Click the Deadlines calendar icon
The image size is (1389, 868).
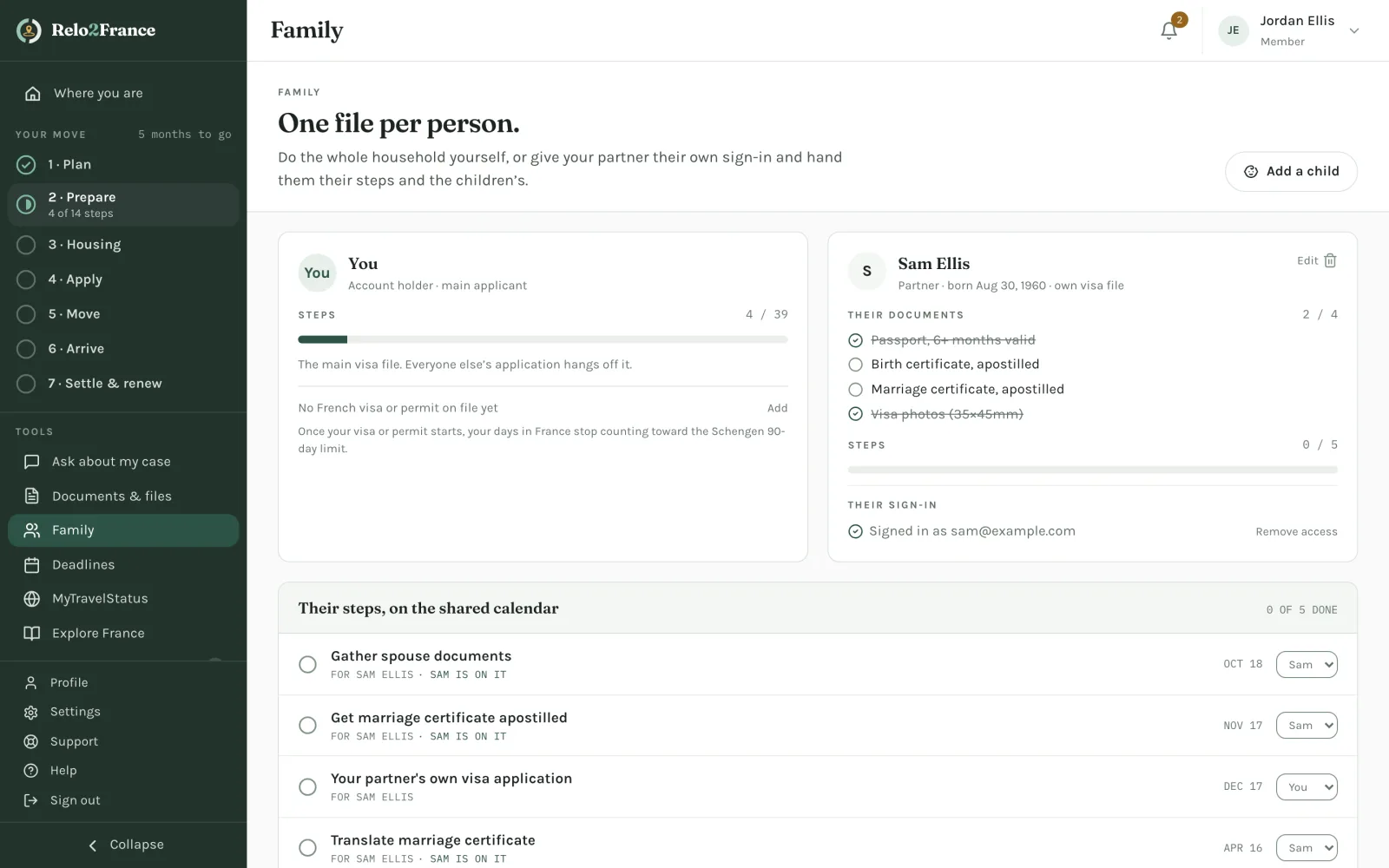[x=32, y=565]
